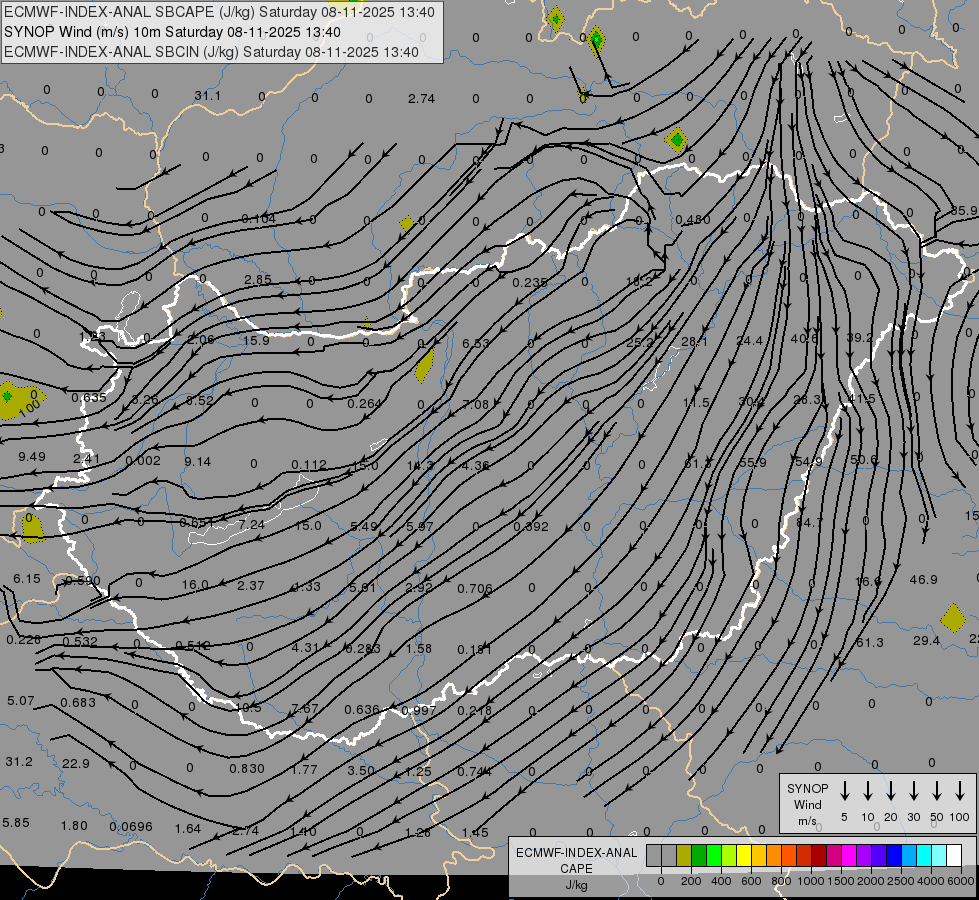This screenshot has width=979, height=900.
Task: Click the SBCIN layer title line
Action: point(211,52)
